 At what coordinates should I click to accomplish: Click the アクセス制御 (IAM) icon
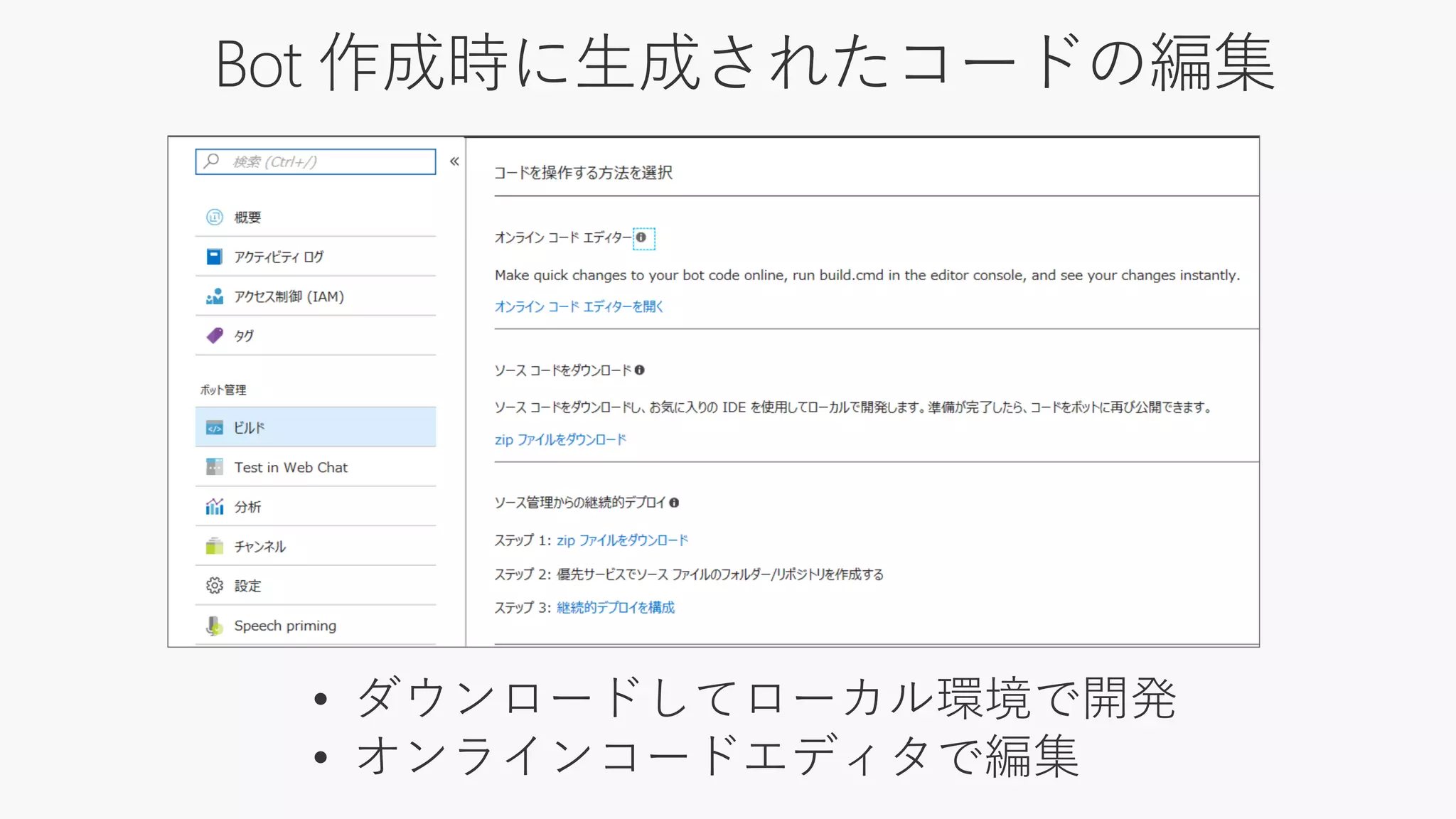214,296
